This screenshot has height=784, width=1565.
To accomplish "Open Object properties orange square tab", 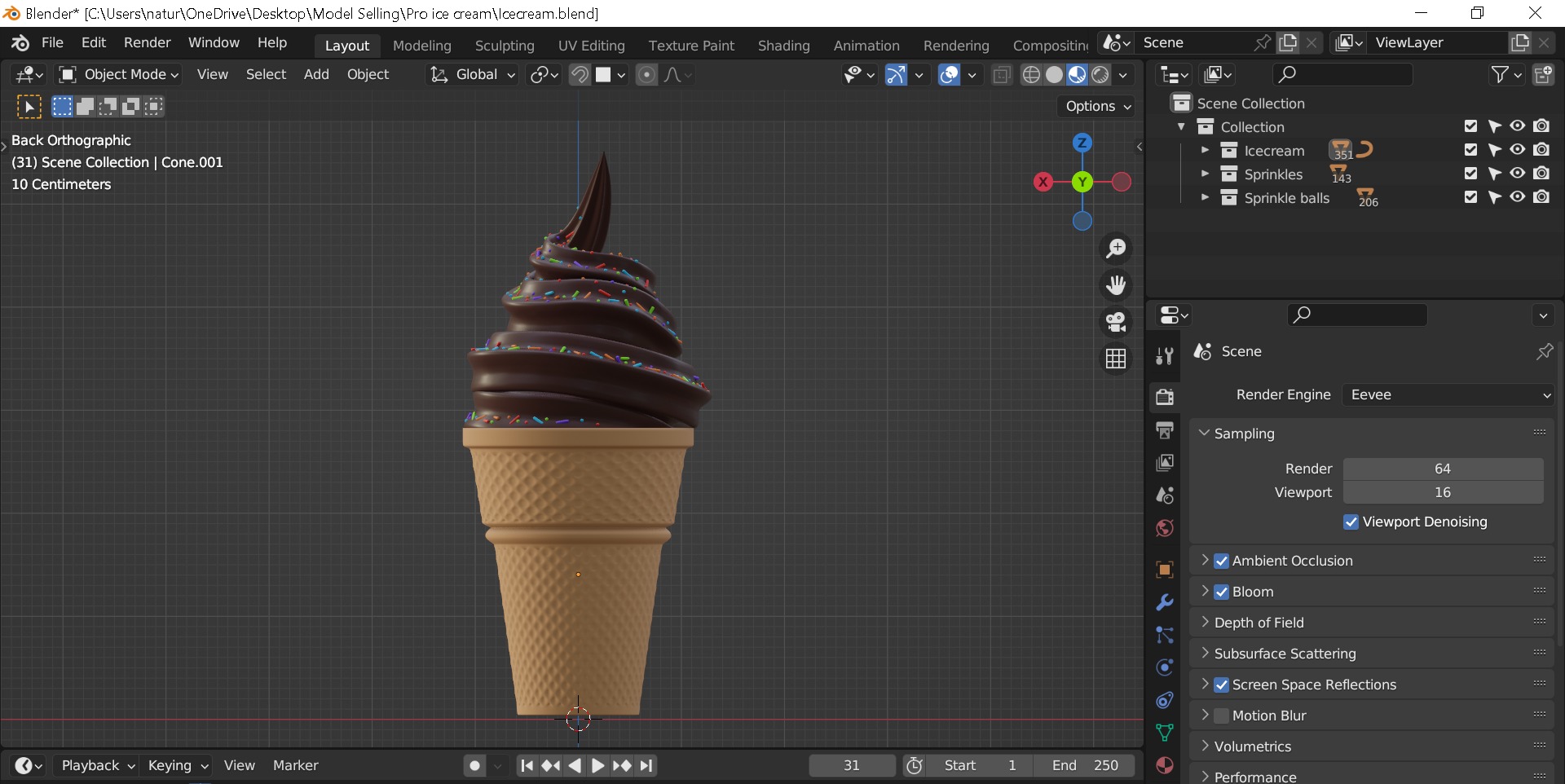I will [x=1165, y=569].
